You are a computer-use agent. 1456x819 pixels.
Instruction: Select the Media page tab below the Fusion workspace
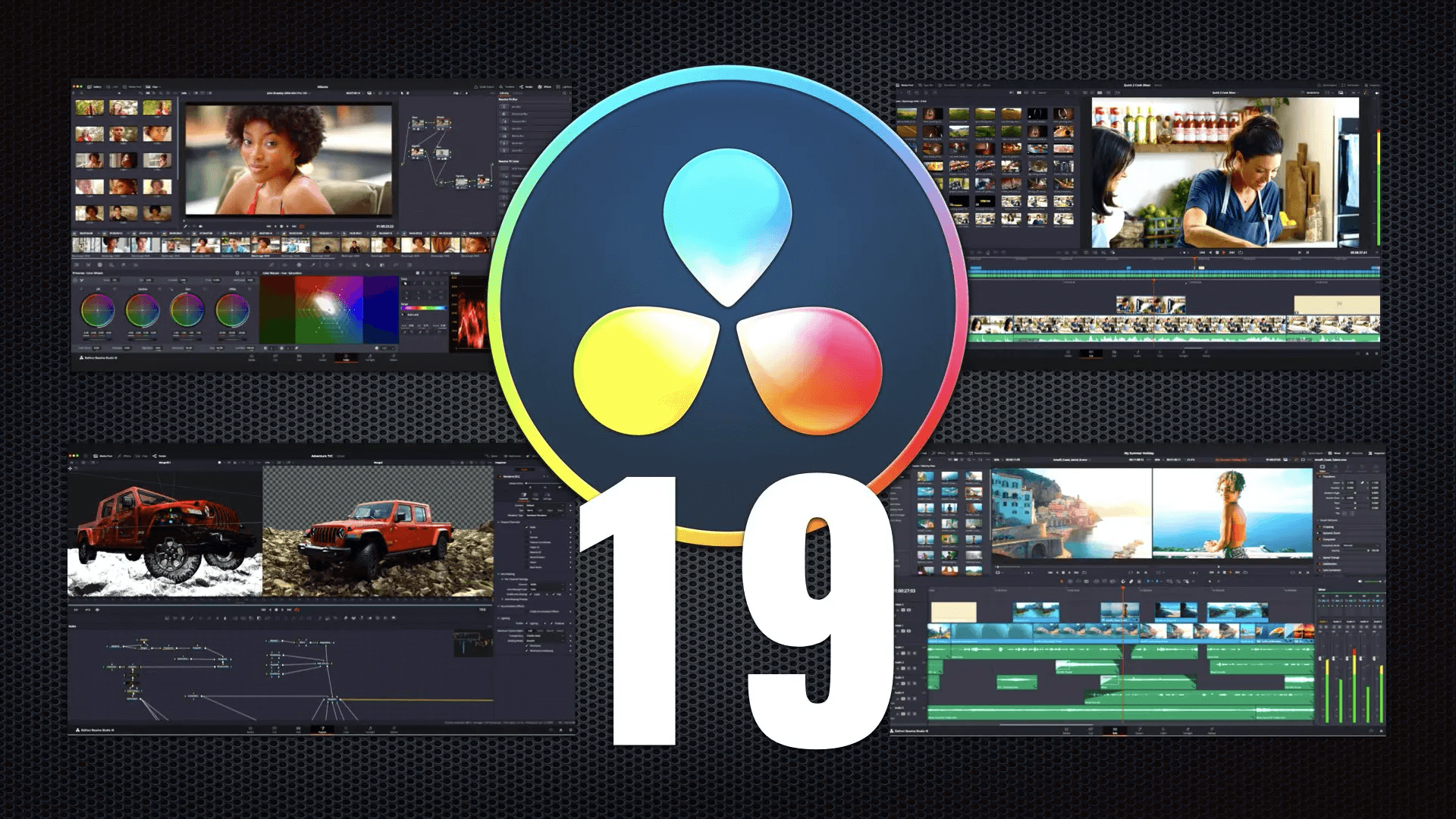point(250,730)
